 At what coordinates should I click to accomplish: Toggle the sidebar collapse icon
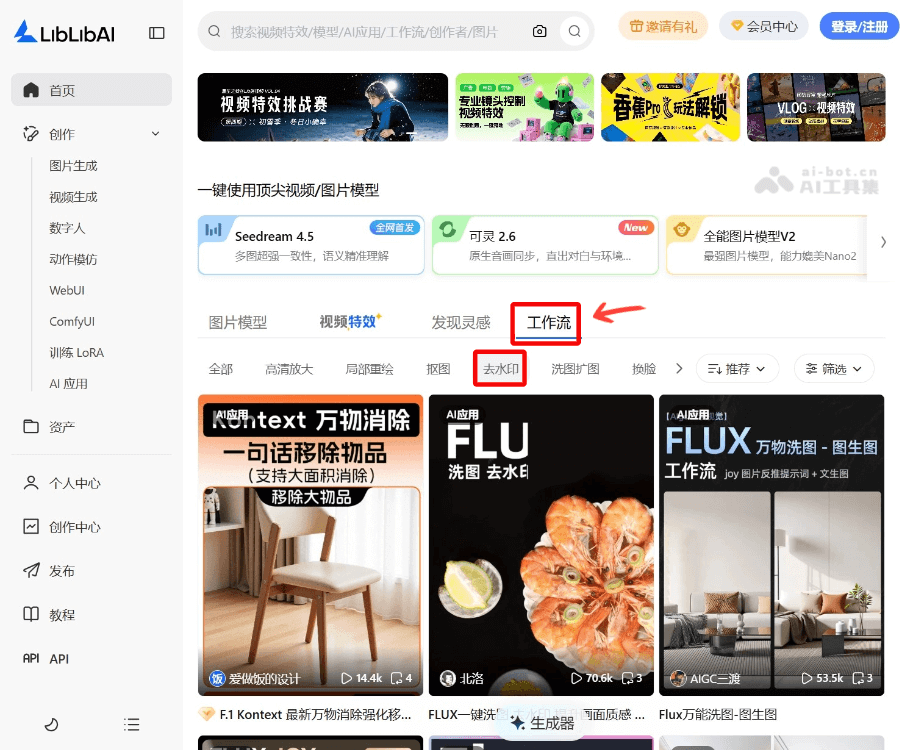(157, 32)
